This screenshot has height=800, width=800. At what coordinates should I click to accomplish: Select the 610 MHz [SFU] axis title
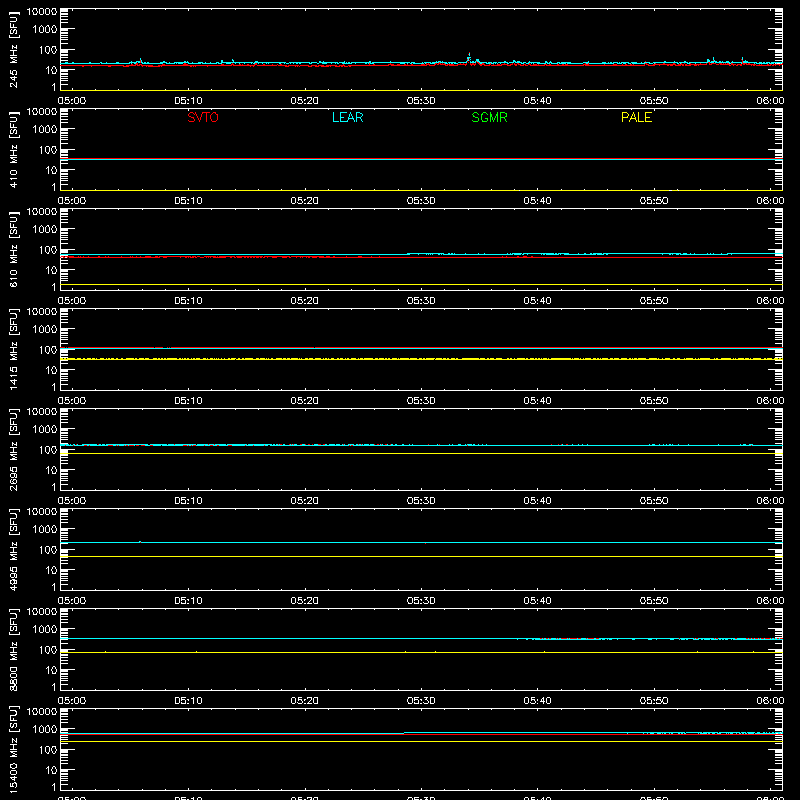point(13,249)
